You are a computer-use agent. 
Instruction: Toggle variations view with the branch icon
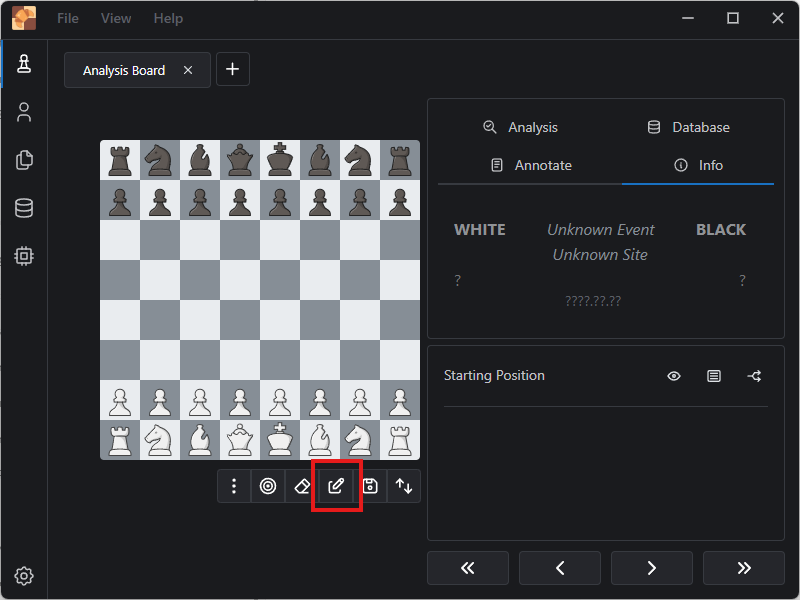[754, 376]
